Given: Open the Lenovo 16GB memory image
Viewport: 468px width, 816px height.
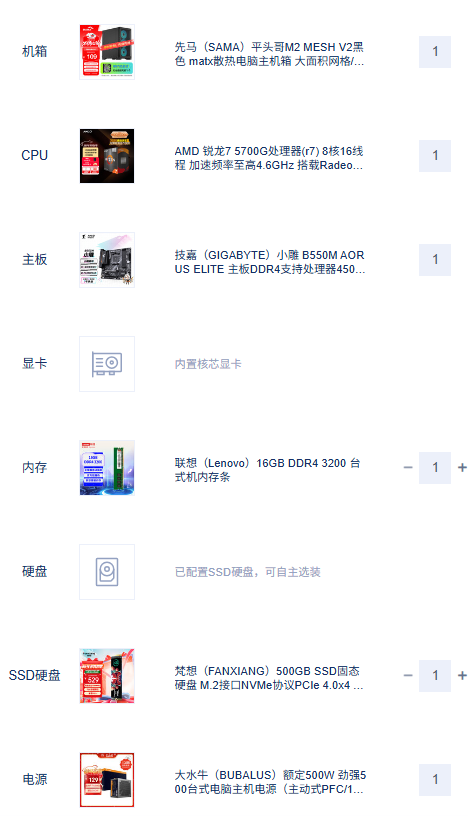Looking at the screenshot, I should [x=107, y=468].
